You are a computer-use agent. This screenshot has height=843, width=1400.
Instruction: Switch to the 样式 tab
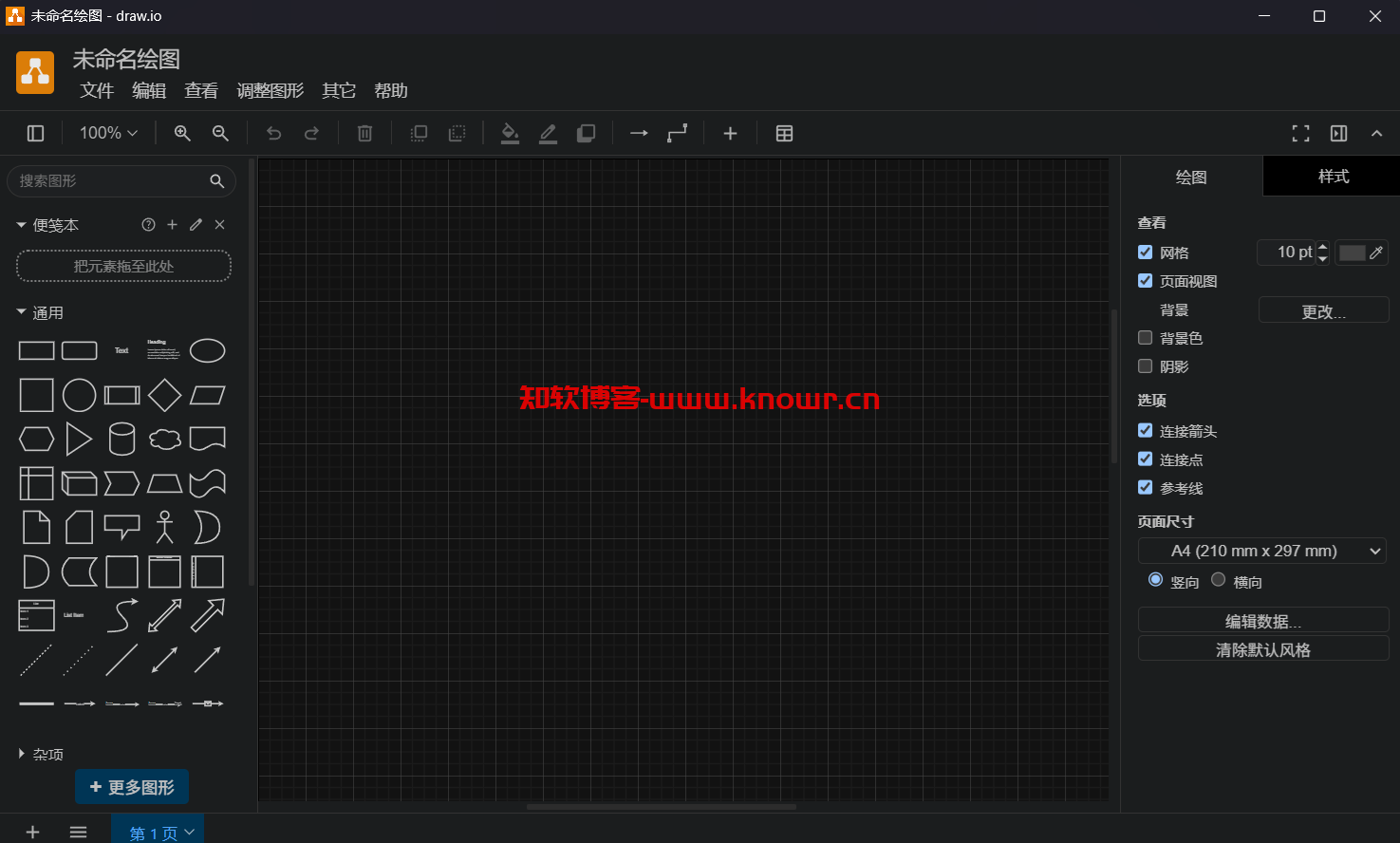1333,177
